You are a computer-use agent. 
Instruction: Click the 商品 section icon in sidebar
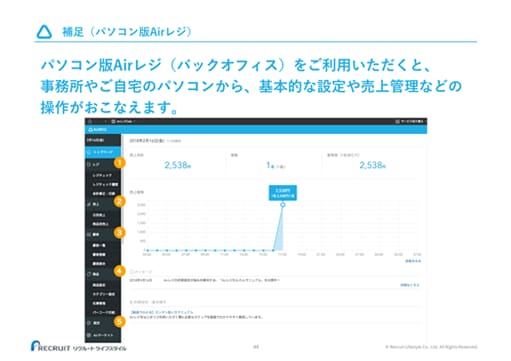tap(89, 274)
